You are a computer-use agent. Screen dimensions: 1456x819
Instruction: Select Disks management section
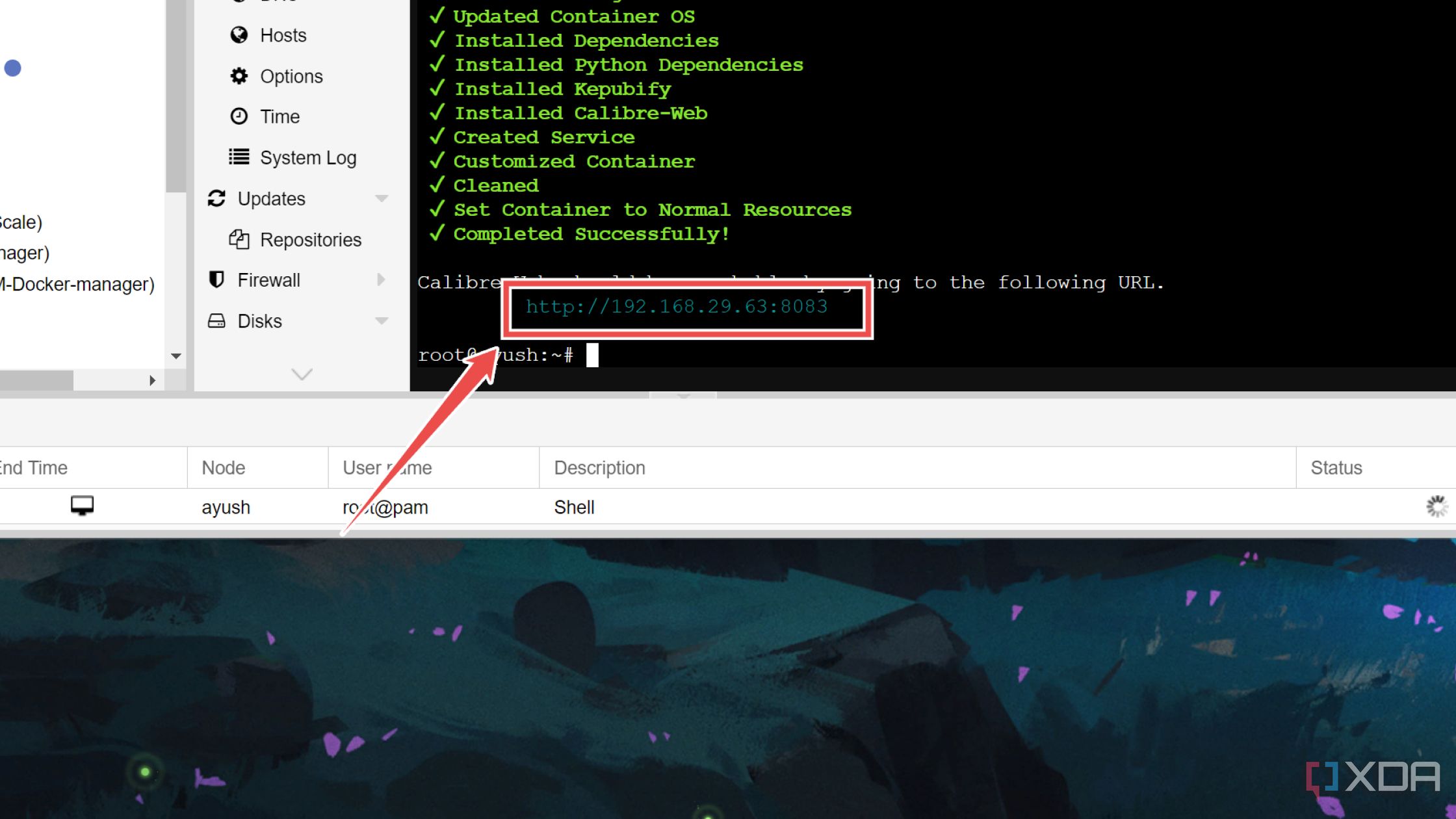tap(260, 321)
